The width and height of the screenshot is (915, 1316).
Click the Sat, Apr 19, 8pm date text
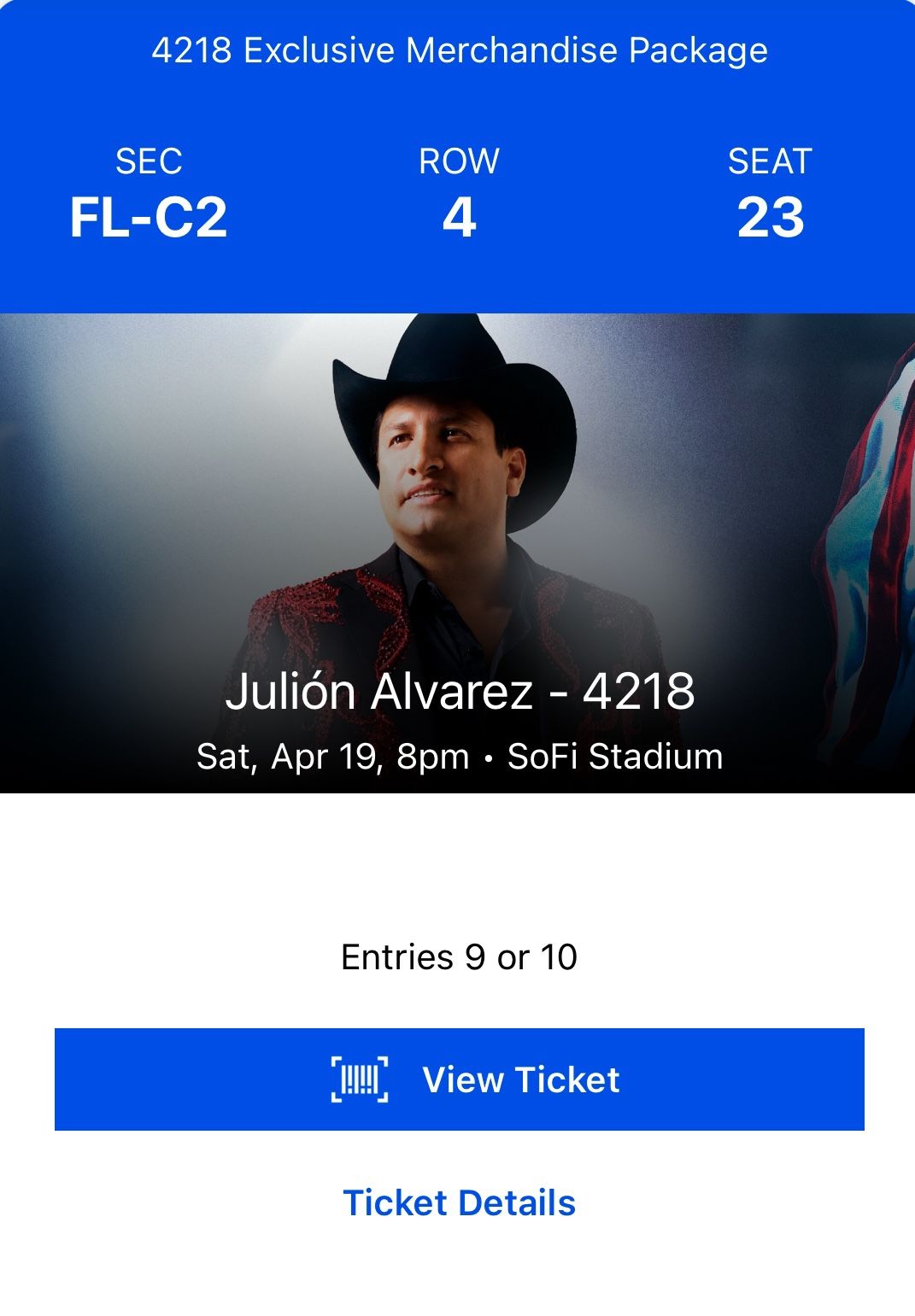(332, 757)
